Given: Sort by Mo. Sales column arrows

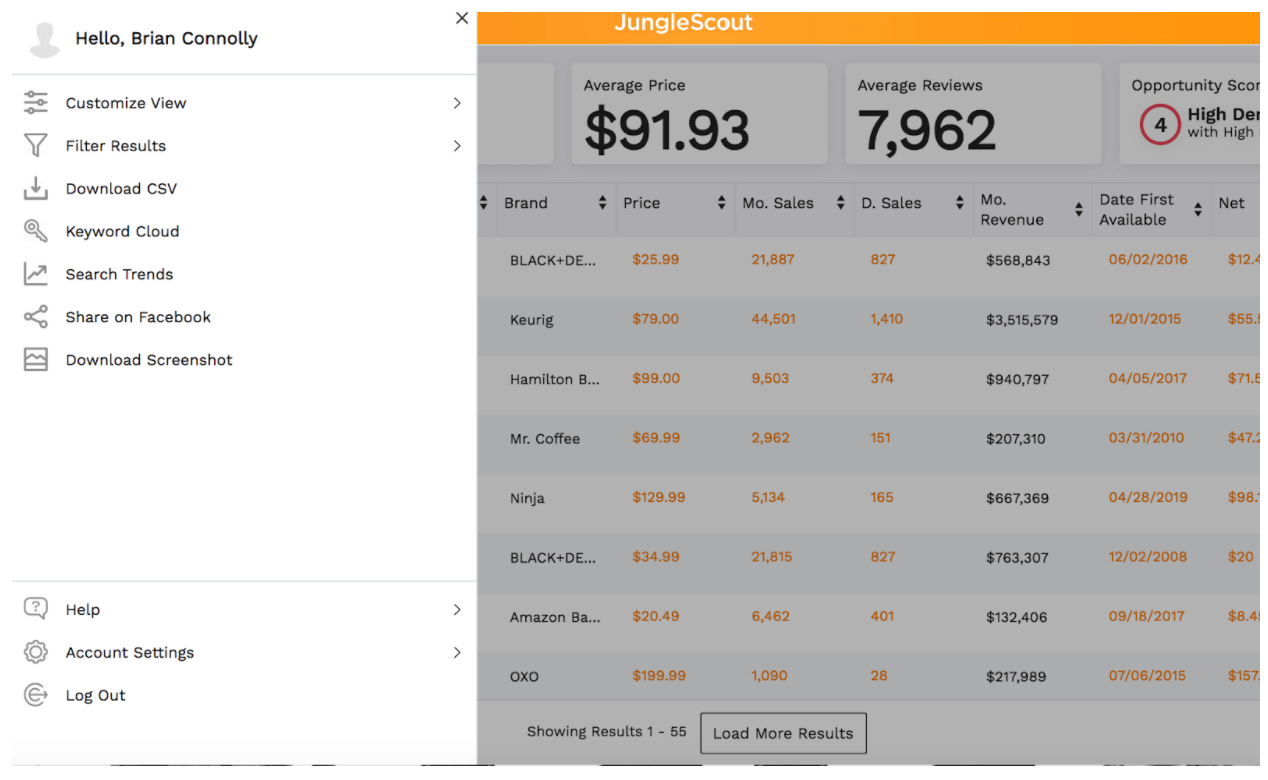Looking at the screenshot, I should [840, 203].
